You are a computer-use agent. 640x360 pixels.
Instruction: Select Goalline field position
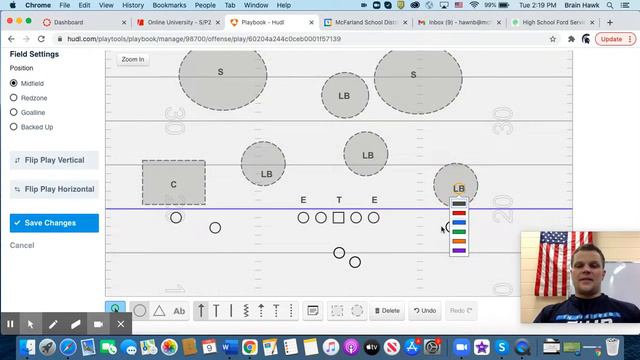(x=13, y=112)
